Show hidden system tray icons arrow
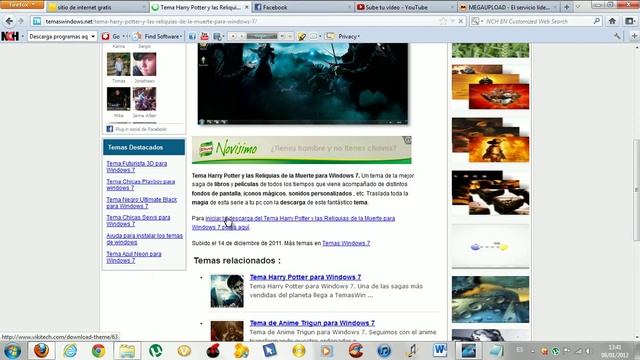Screen dimensions: 640x360 (x=532, y=351)
